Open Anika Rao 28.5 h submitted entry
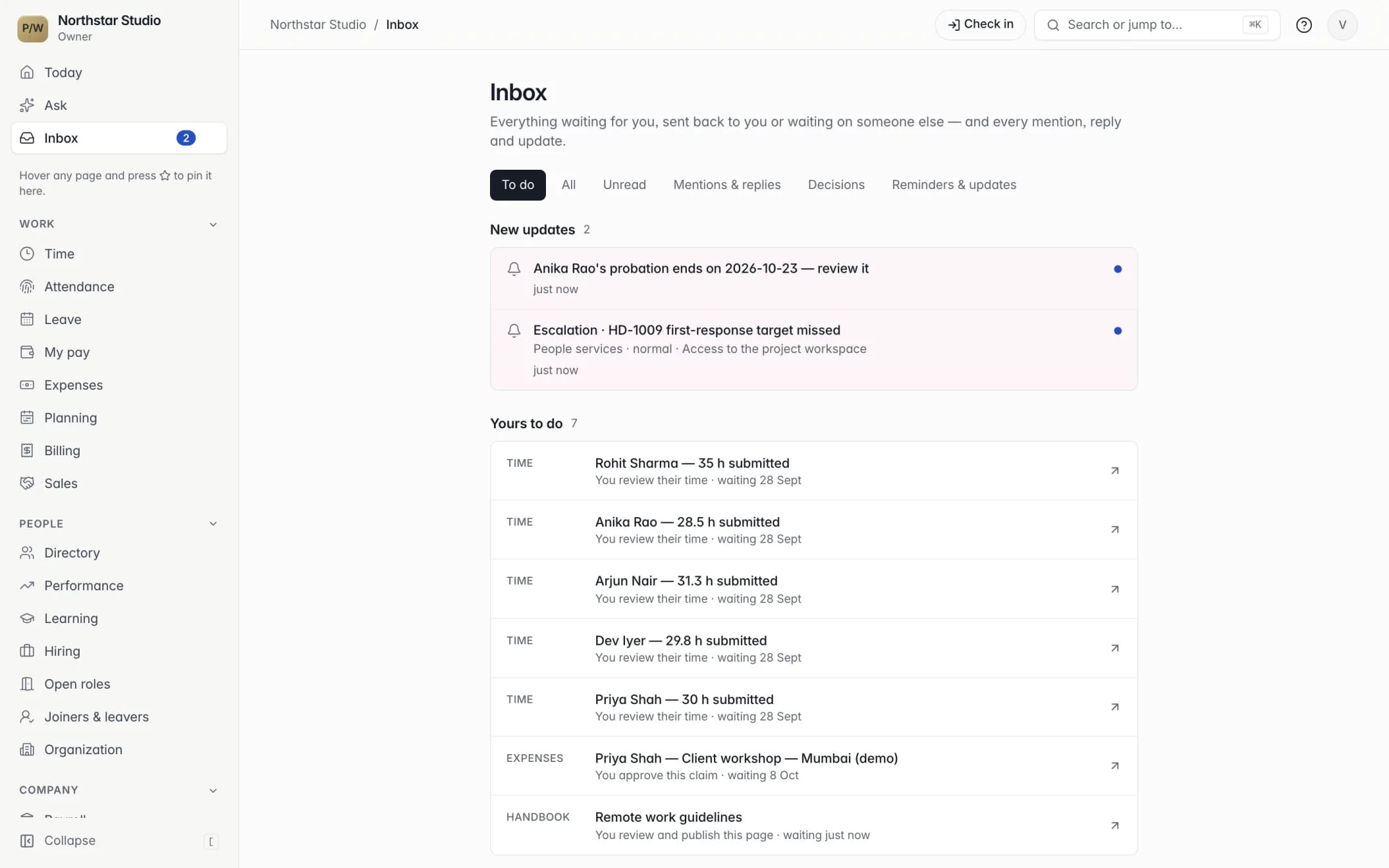The width and height of the screenshot is (1389, 868). click(813, 530)
